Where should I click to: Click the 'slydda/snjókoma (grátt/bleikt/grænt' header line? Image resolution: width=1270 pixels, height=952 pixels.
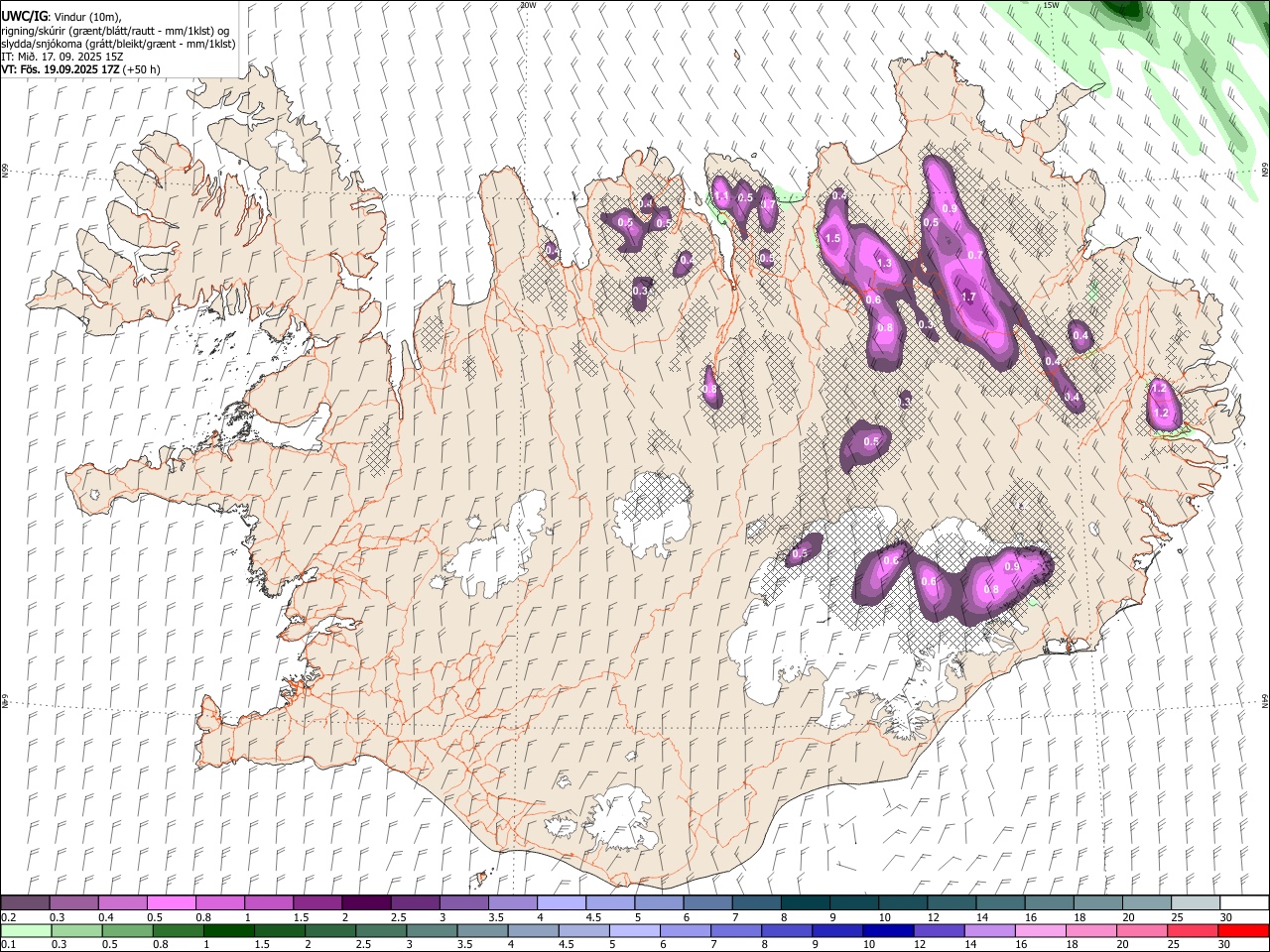118,44
